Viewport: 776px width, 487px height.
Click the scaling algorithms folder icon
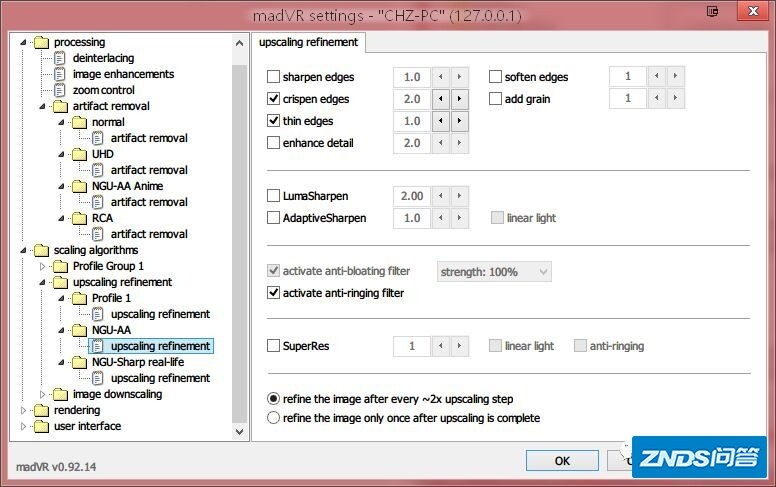pos(41,250)
